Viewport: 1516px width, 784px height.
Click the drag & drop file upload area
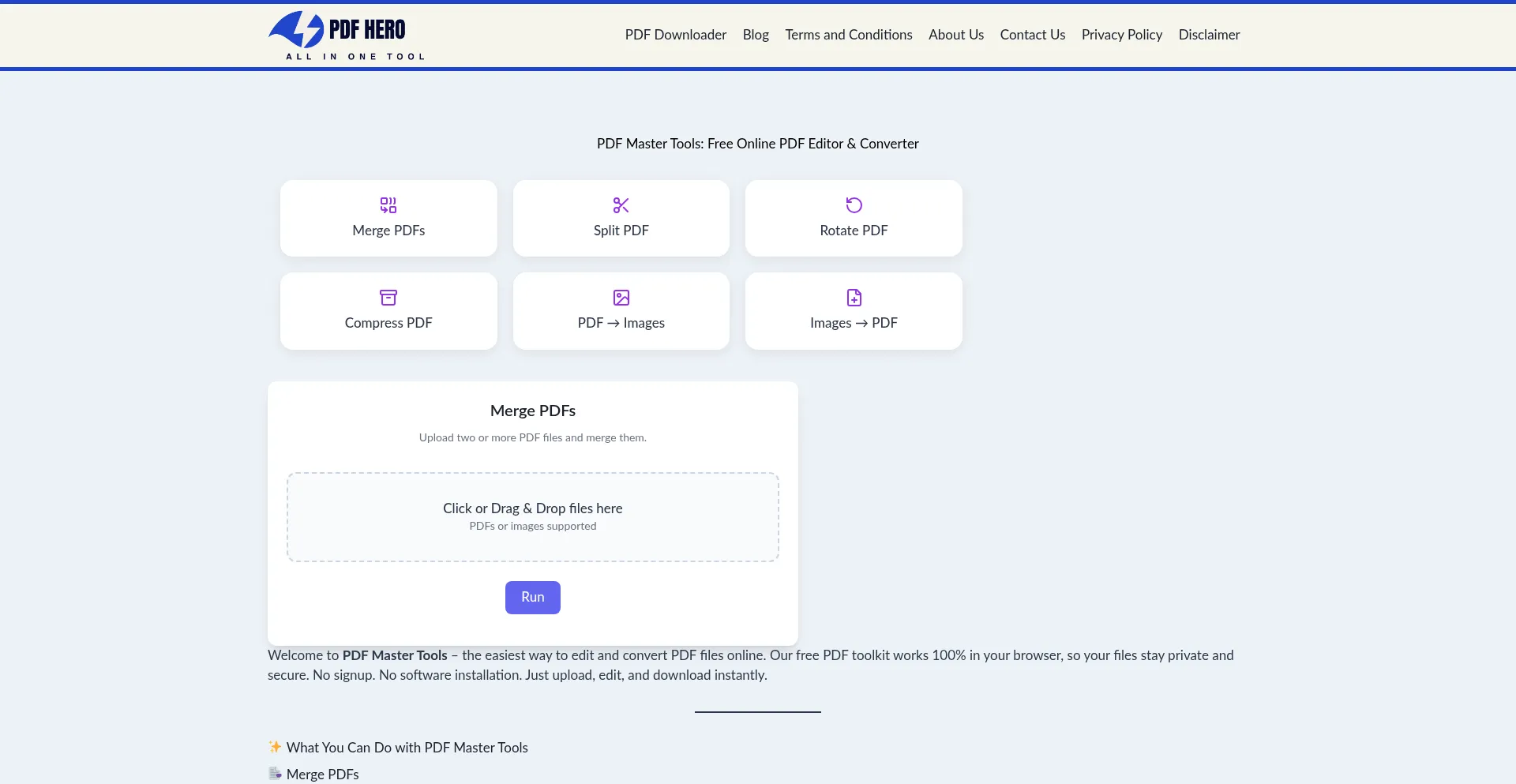pos(532,517)
